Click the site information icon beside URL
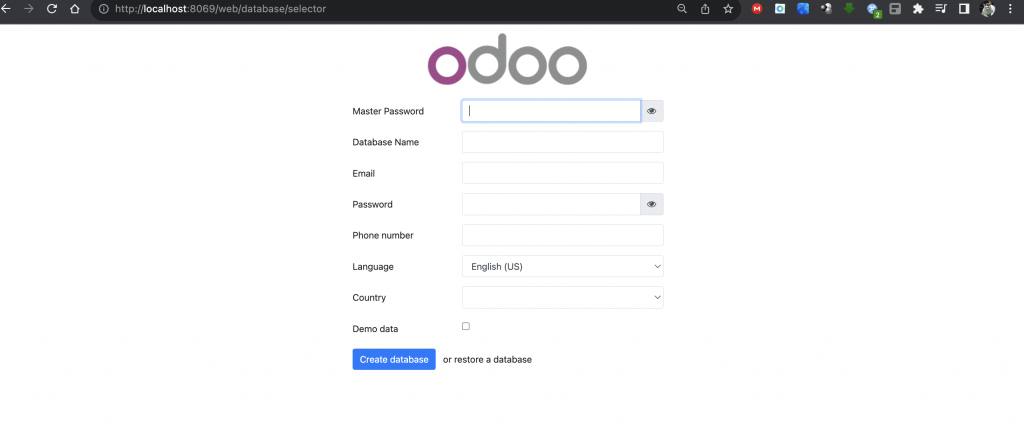 pyautogui.click(x=103, y=9)
